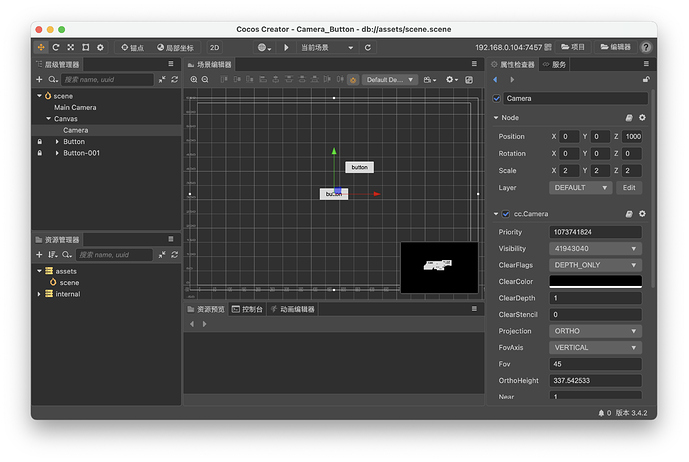
Task: Click the Edit layer button
Action: (629, 187)
